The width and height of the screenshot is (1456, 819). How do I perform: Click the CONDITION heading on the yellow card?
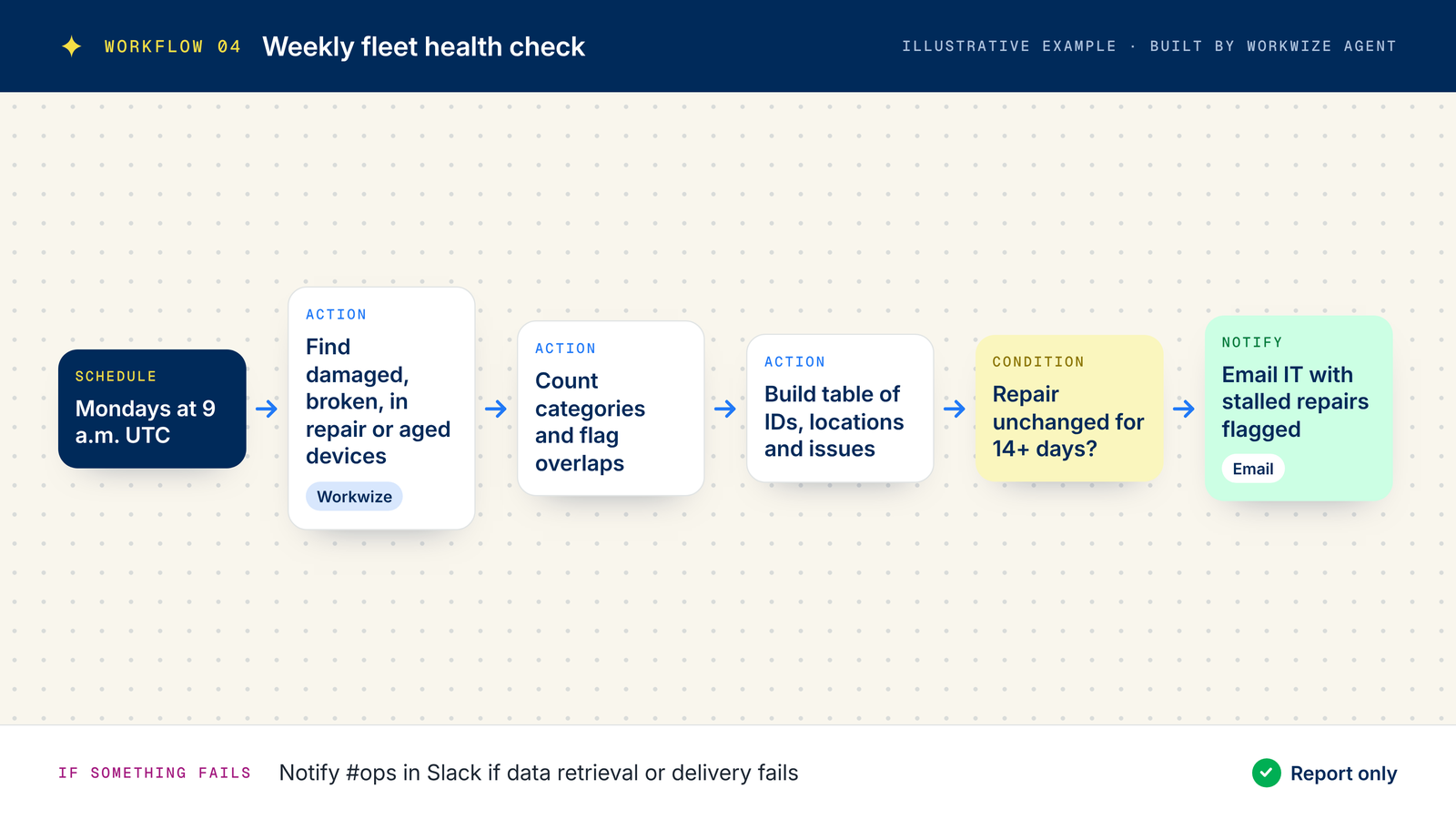(1038, 361)
